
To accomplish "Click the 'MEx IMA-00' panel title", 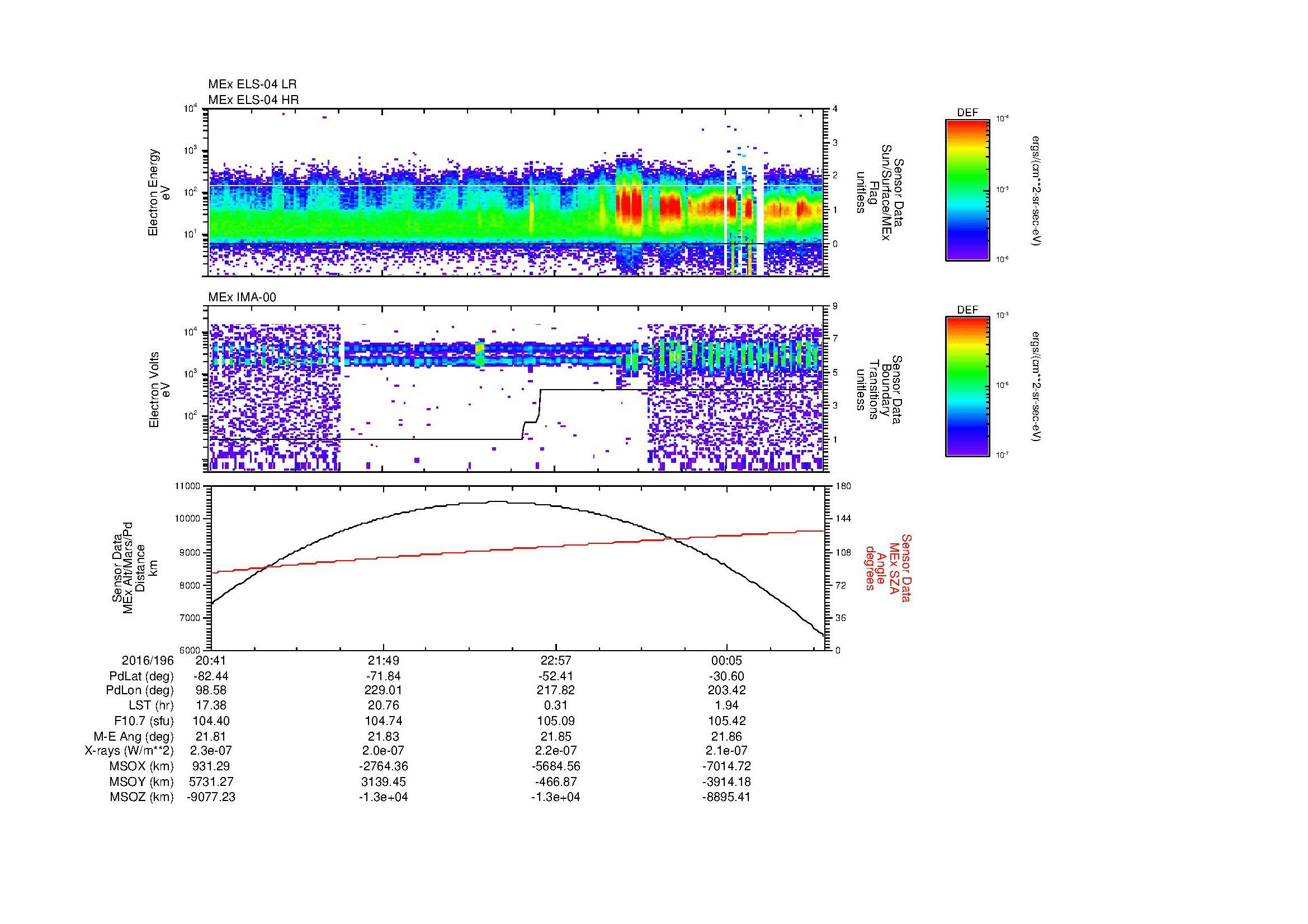I will point(242,297).
